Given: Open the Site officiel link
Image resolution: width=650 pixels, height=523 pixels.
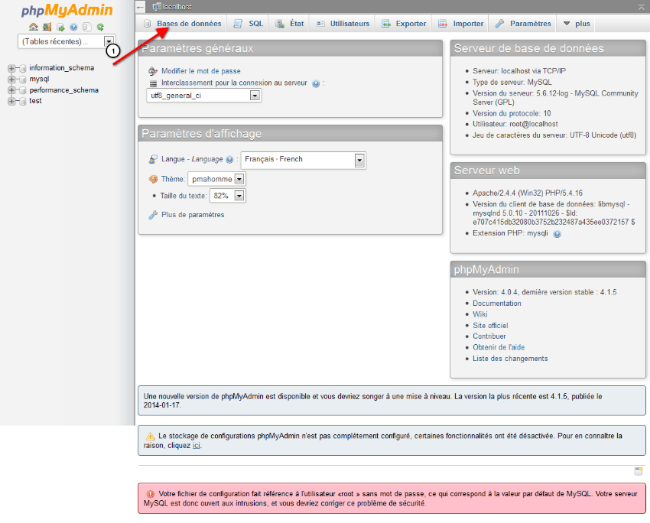Looking at the screenshot, I should pyautogui.click(x=490, y=326).
